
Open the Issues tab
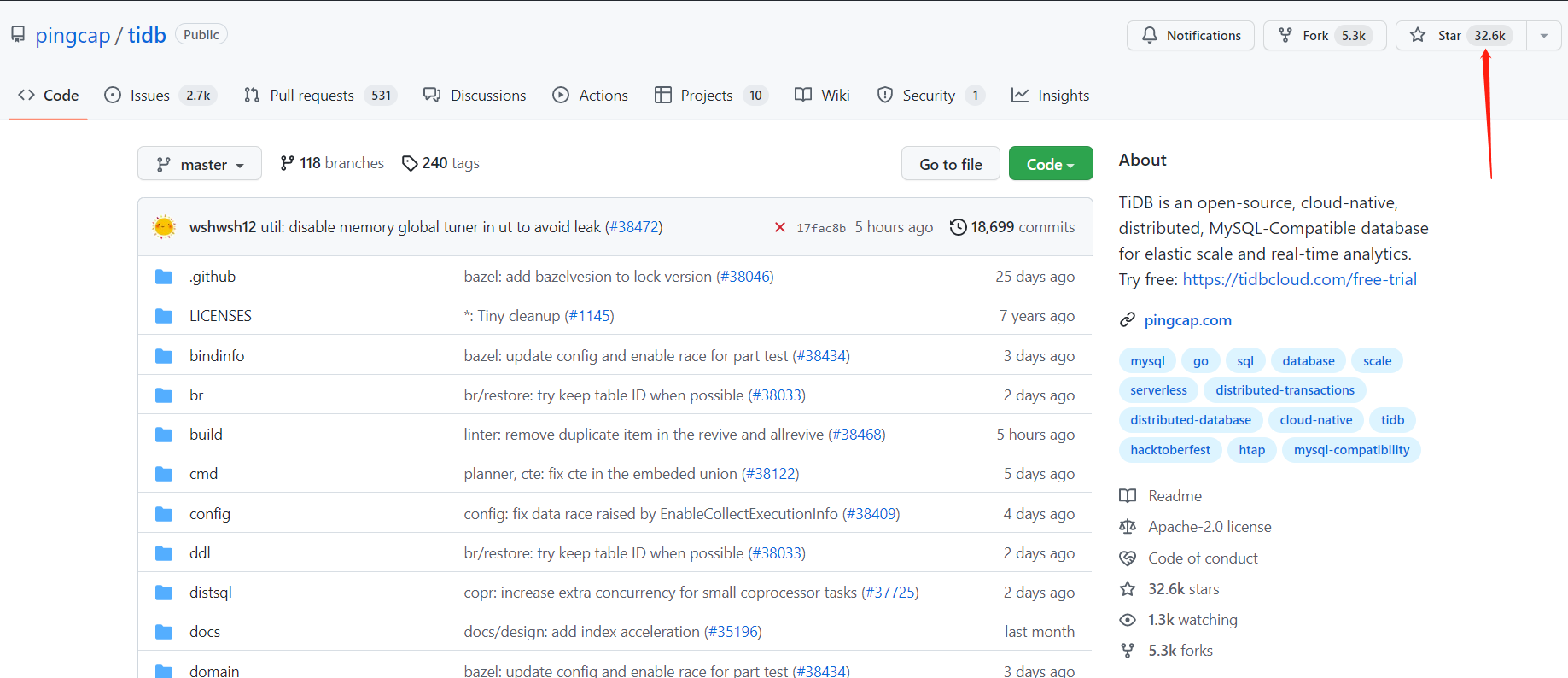[x=160, y=96]
